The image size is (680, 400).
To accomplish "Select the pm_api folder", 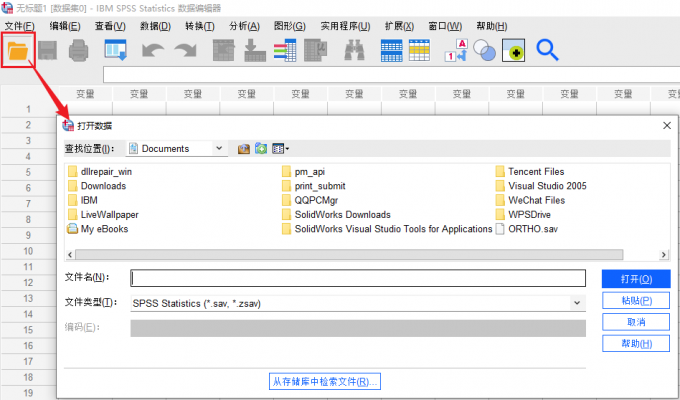I will (x=304, y=172).
